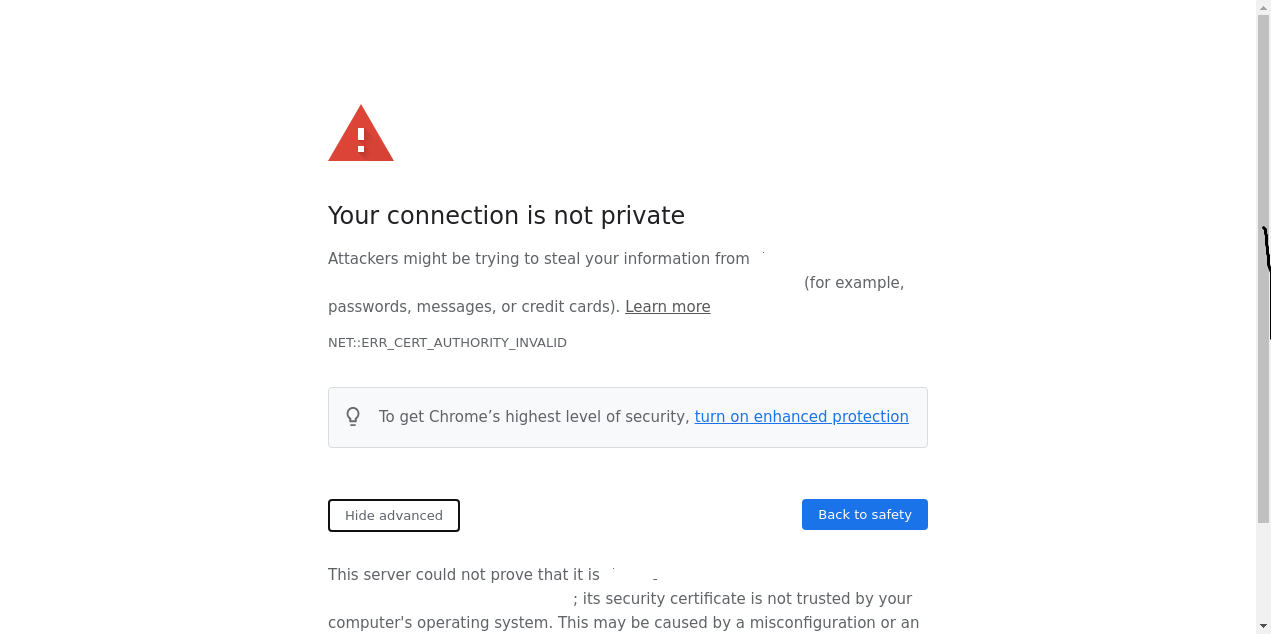This screenshot has height=634, width=1271.
Task: Click the underline under Learn more
Action: point(667,315)
